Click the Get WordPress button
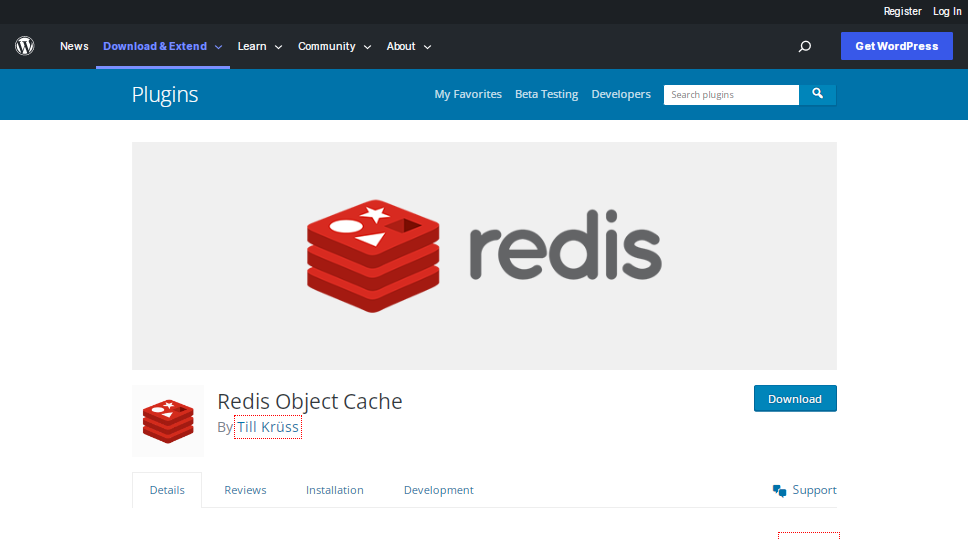The height and width of the screenshot is (539, 968). point(896,46)
